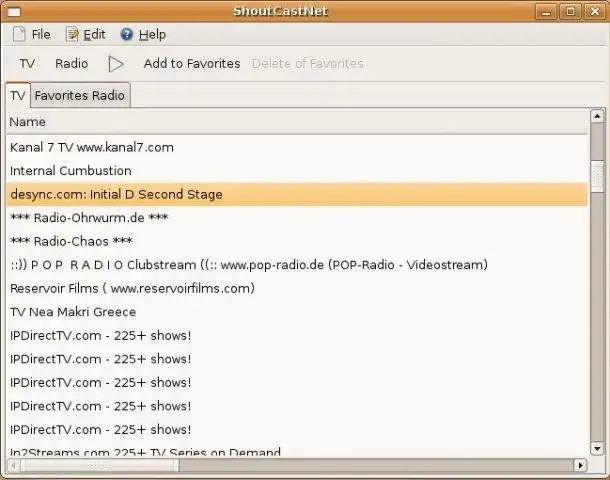Minimize the ShoutCastNet window
The image size is (610, 480).
(546, 12)
